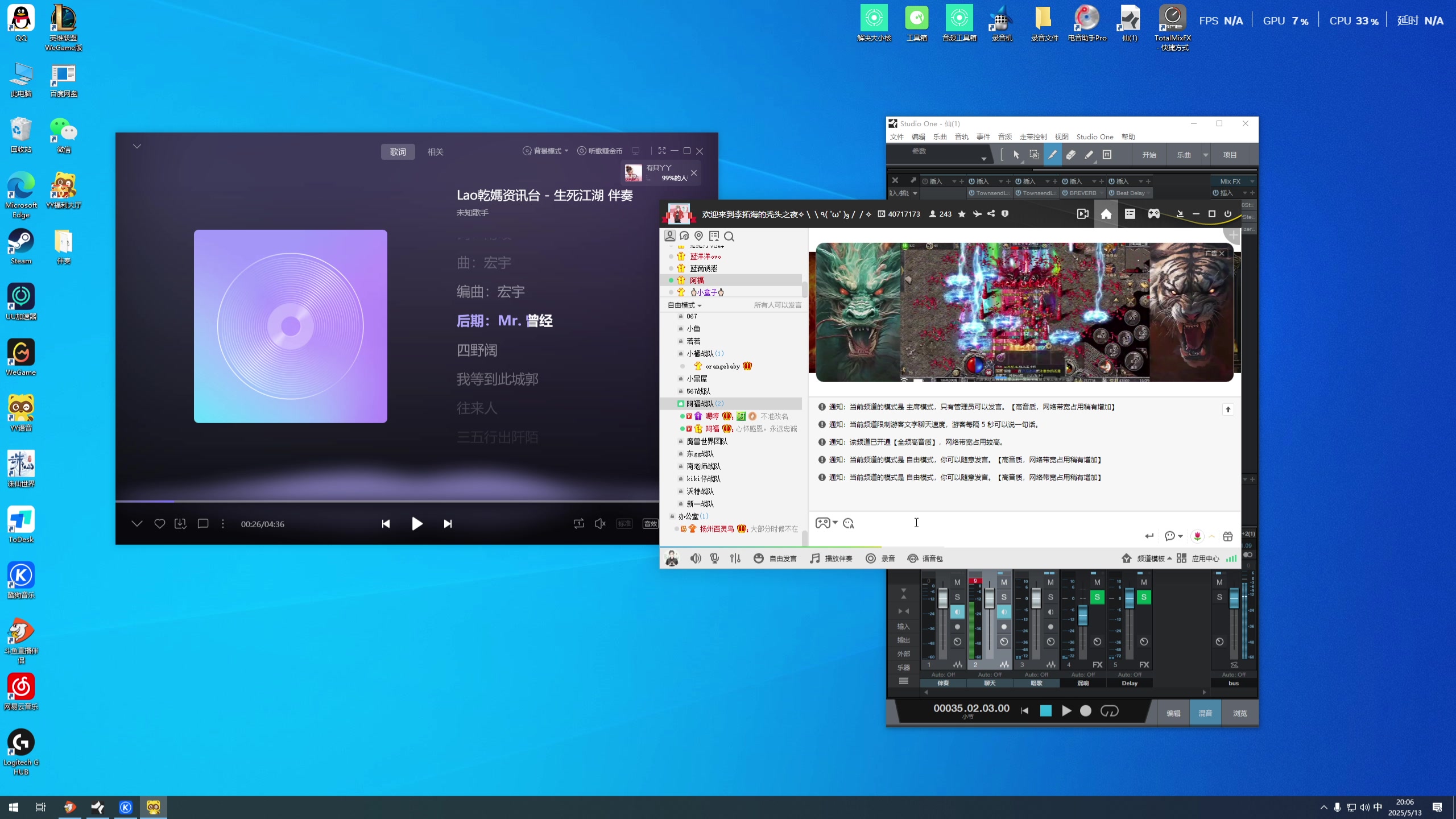1456x819 pixels.
Task: Click the 聊天 channel volume fader
Action: [x=990, y=598]
